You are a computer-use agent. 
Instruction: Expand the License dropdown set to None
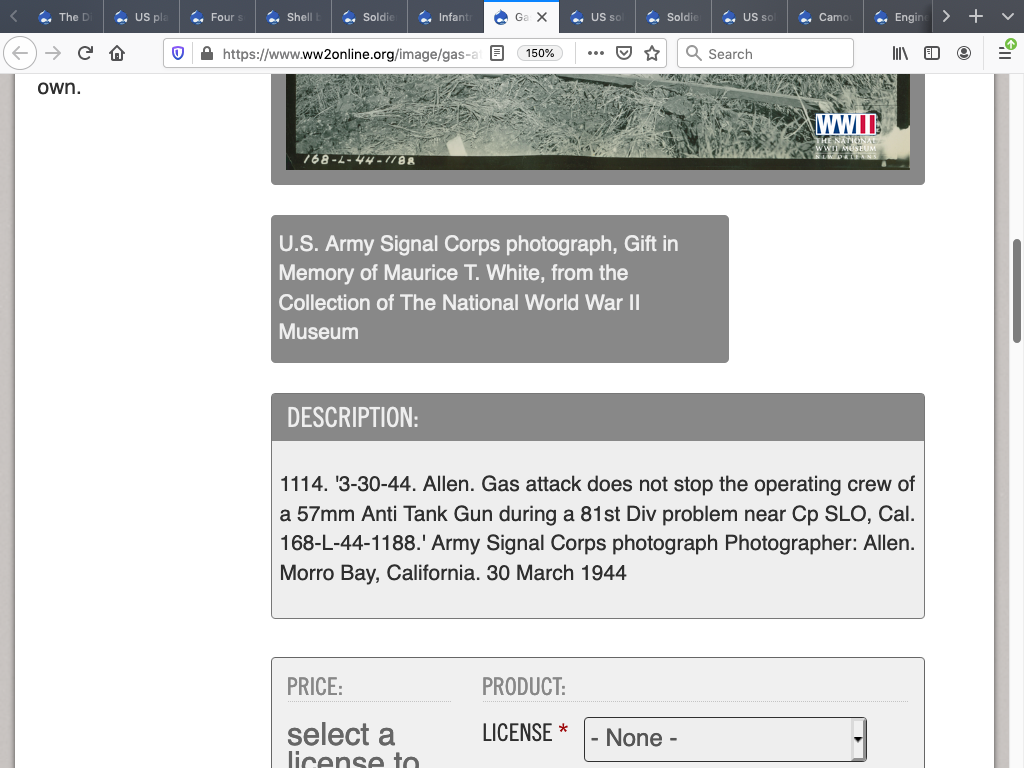pyautogui.click(x=724, y=739)
